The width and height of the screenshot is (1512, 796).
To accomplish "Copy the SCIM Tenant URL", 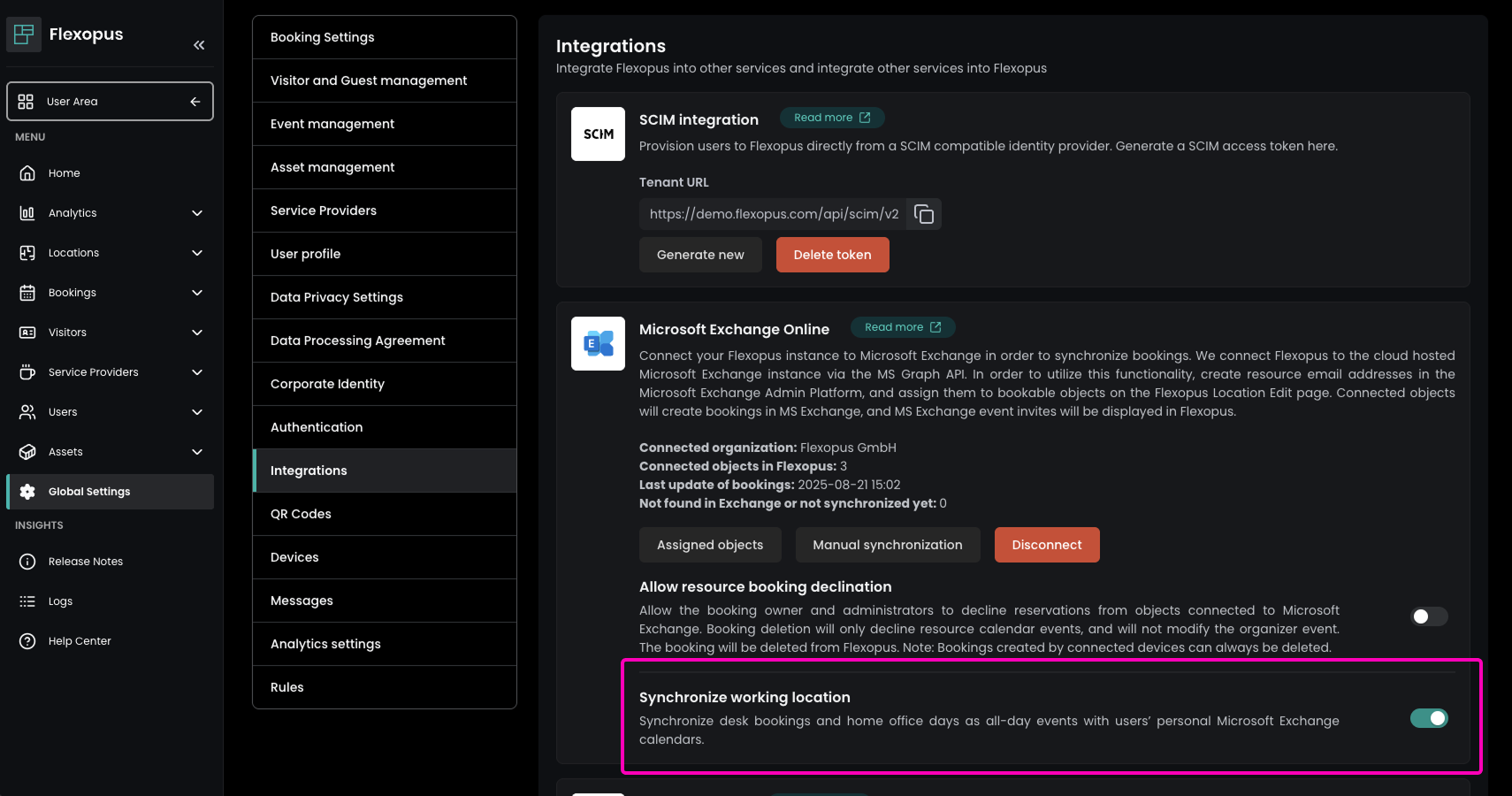I will 924,214.
